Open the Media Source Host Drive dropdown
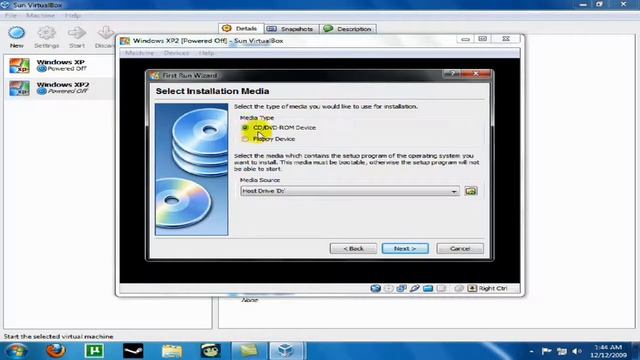640x360 pixels. (350, 191)
